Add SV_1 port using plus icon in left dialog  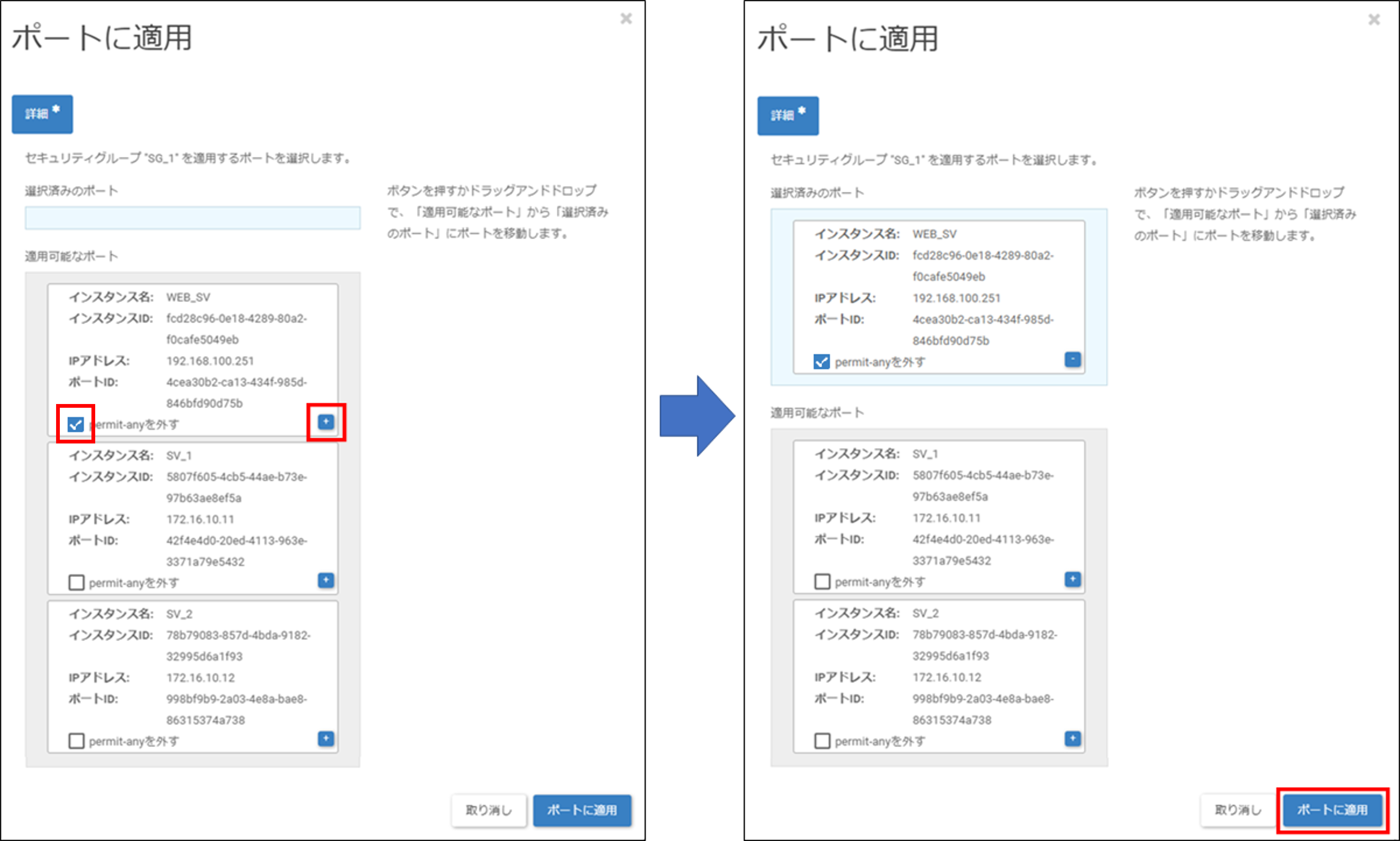325,580
